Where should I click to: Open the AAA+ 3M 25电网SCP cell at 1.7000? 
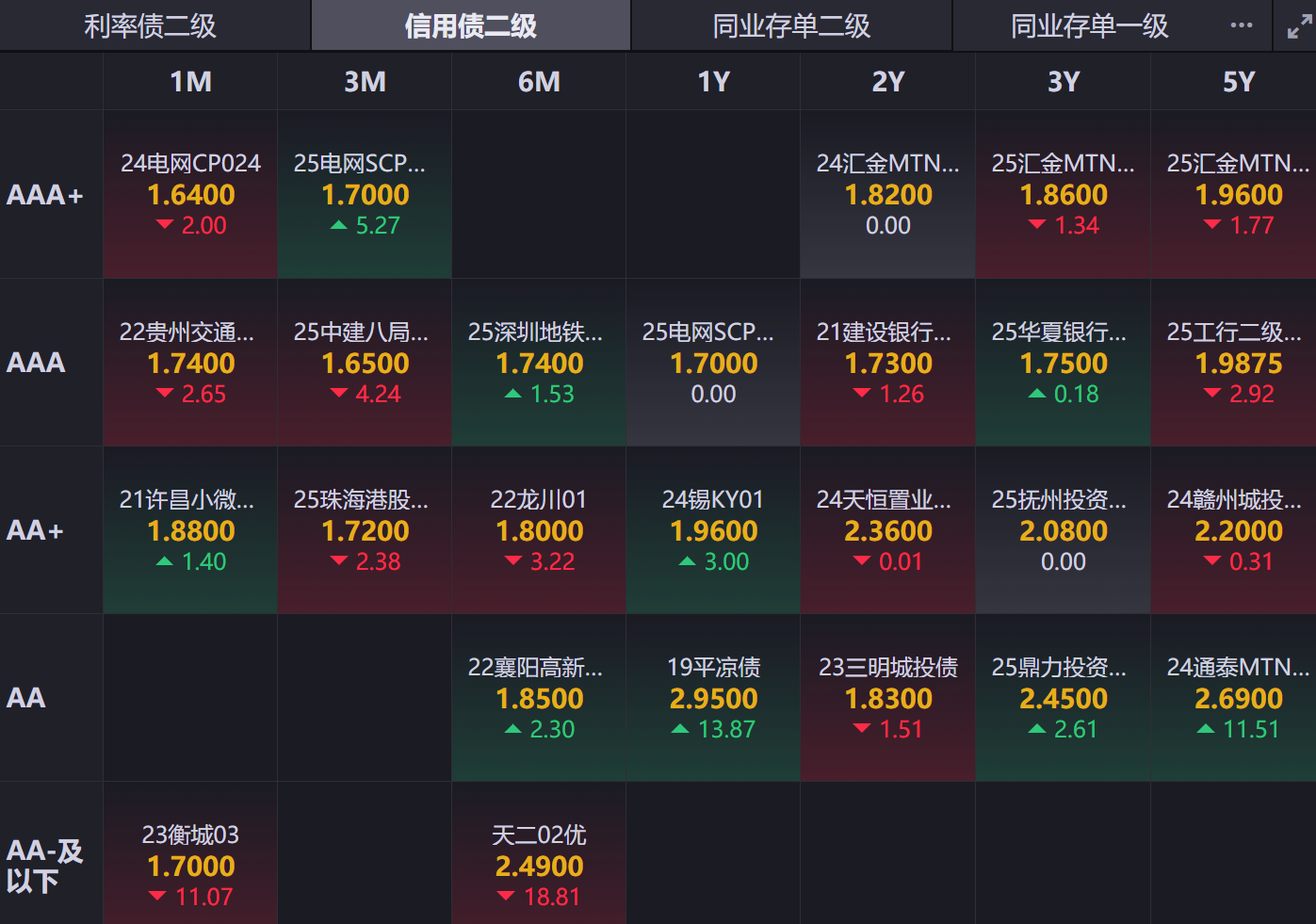365,195
